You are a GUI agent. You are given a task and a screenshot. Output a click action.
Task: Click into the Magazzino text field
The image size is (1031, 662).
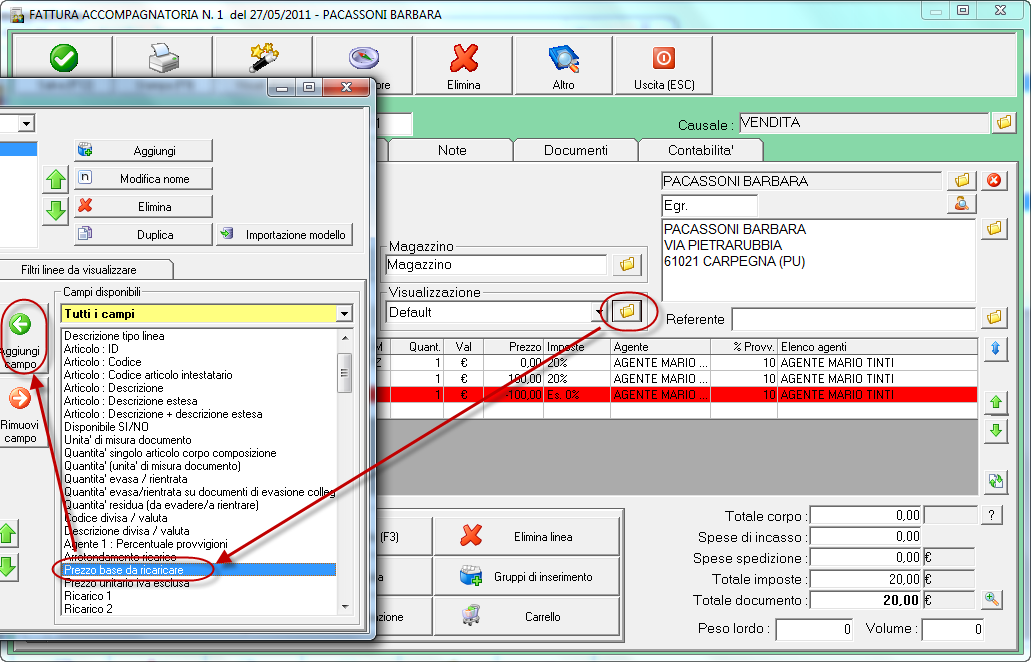pyautogui.click(x=496, y=265)
